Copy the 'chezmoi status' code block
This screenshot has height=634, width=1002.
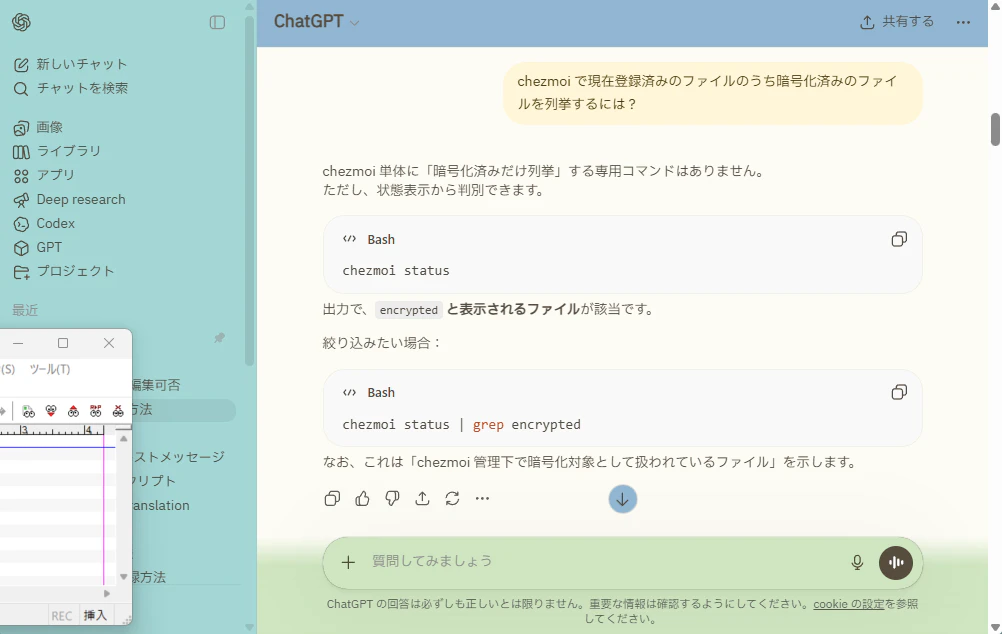pyautogui.click(x=899, y=239)
